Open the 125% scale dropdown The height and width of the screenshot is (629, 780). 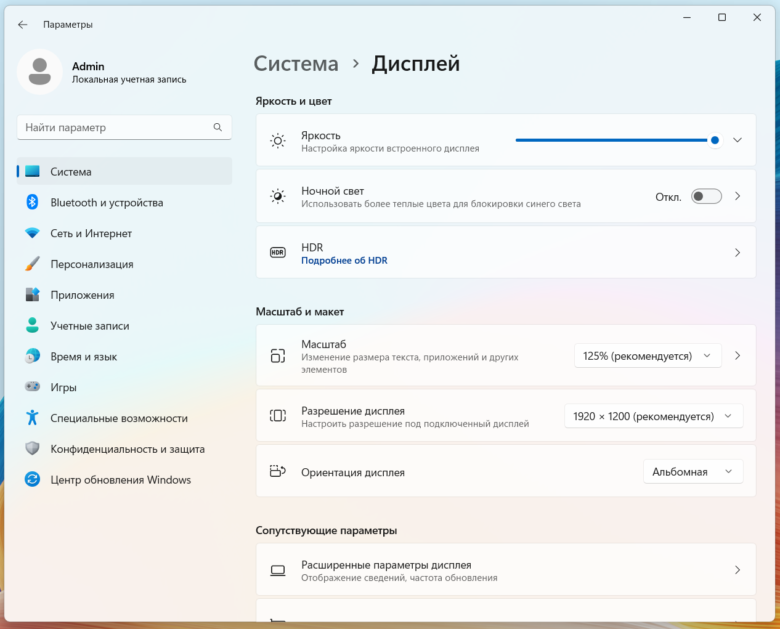click(x=647, y=356)
